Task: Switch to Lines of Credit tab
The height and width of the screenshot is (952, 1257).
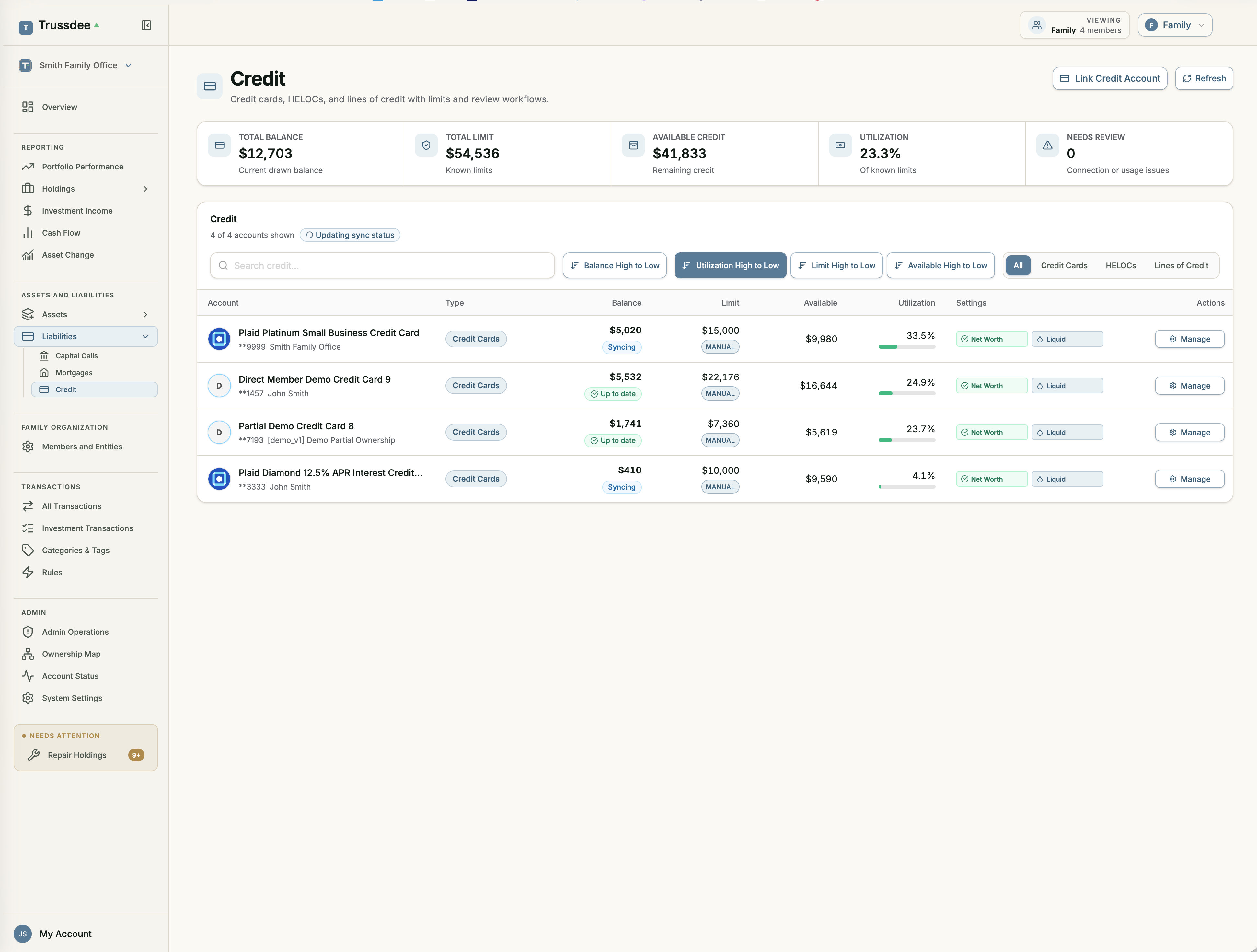Action: click(1181, 265)
